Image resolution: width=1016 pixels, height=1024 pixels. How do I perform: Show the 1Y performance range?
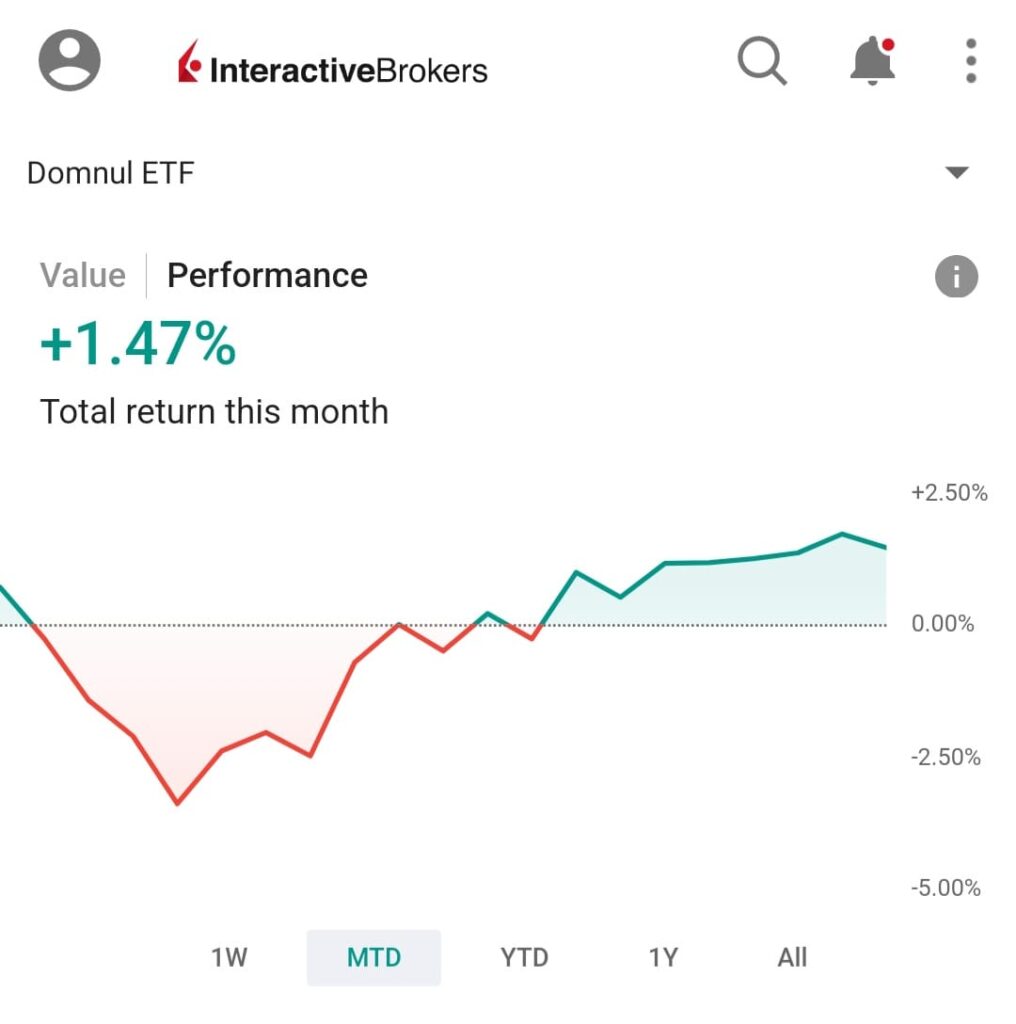[663, 958]
